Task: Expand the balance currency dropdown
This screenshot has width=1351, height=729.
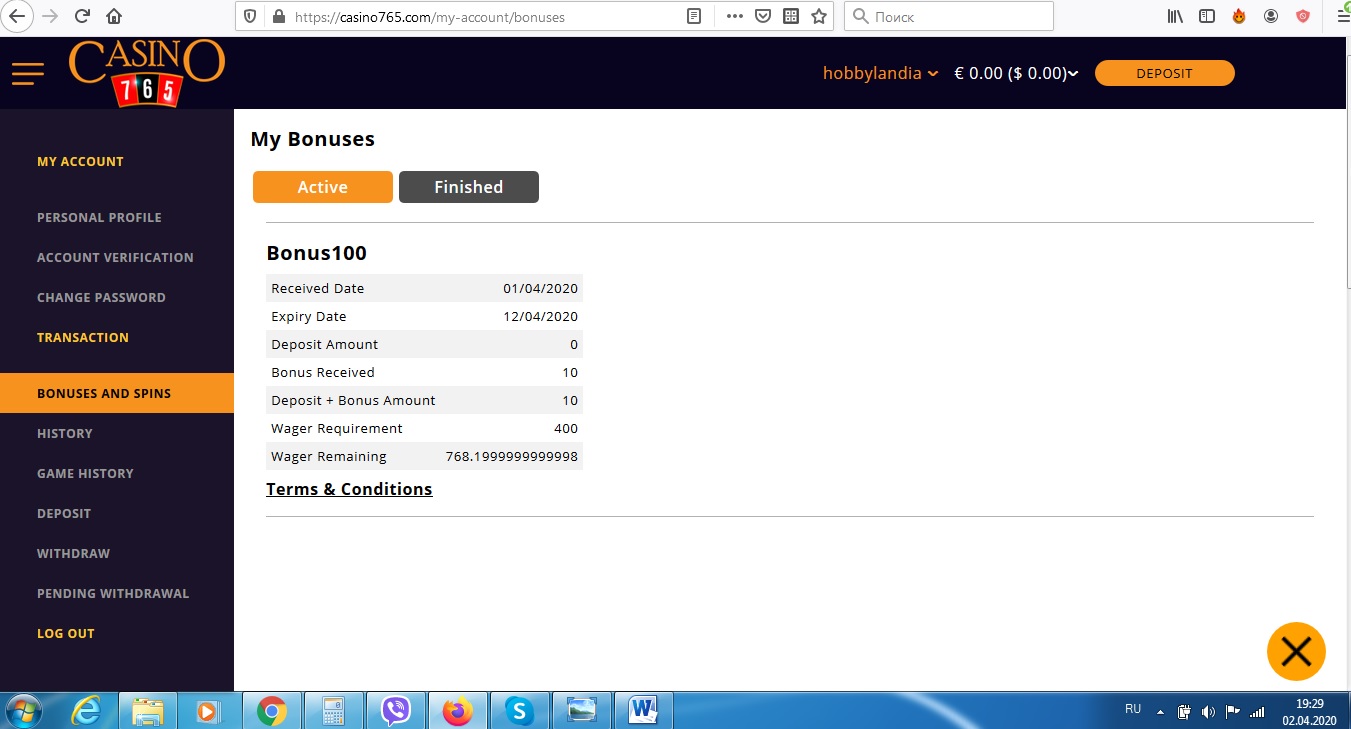Action: coord(1016,73)
